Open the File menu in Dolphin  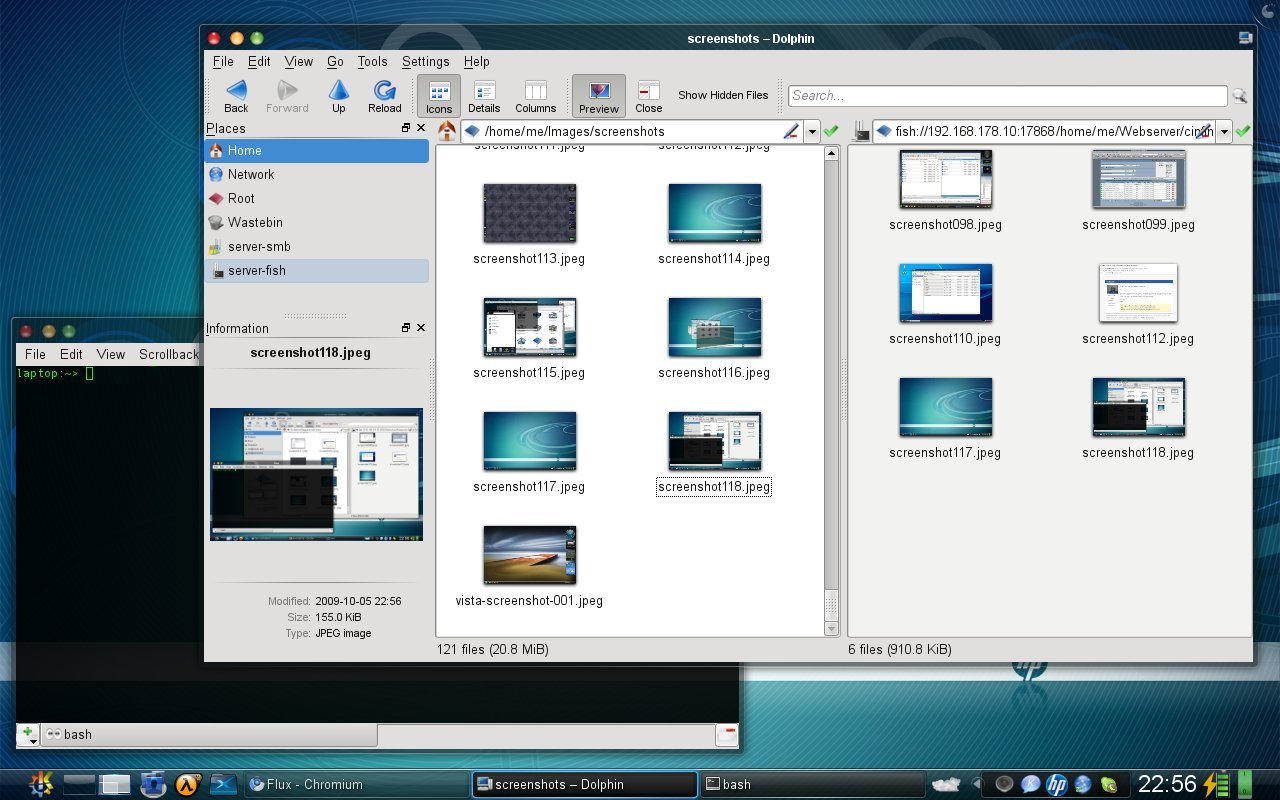(223, 61)
